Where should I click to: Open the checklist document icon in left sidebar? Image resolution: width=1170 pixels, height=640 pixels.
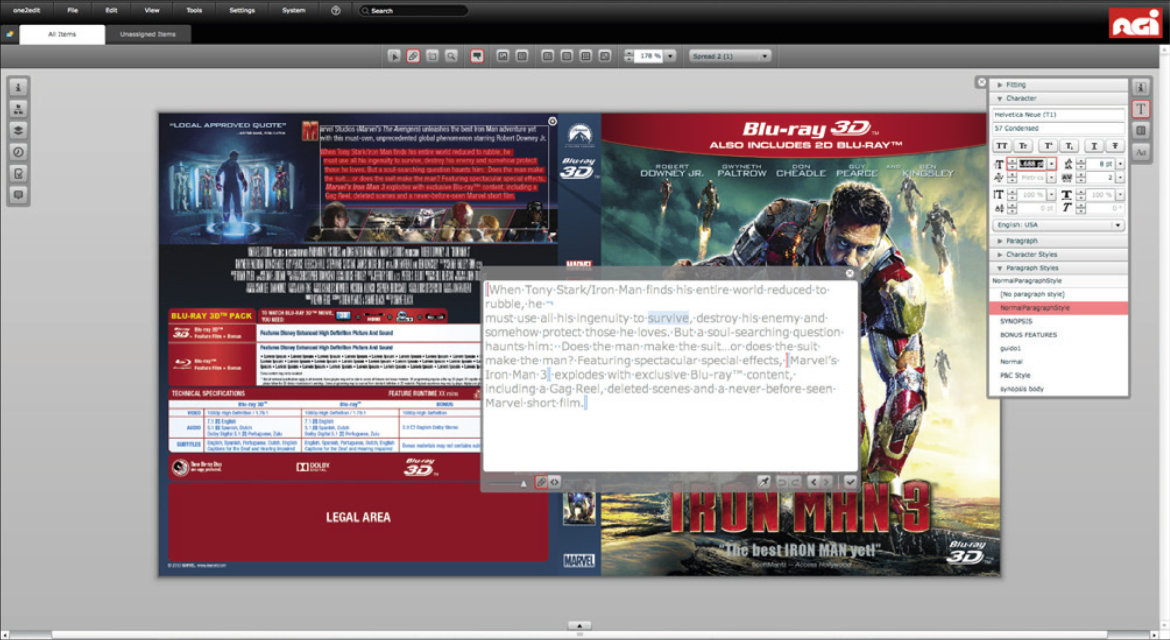click(19, 173)
